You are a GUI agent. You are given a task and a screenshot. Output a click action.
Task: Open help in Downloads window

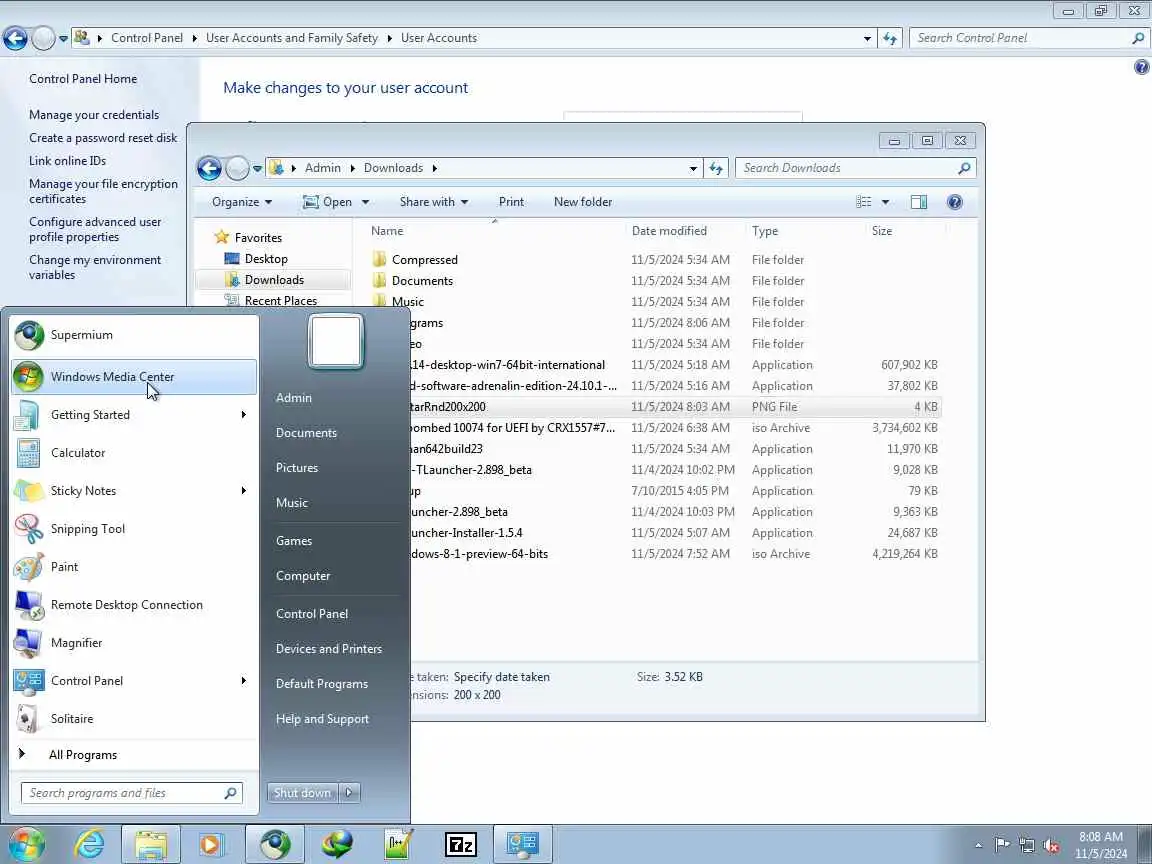pos(954,202)
